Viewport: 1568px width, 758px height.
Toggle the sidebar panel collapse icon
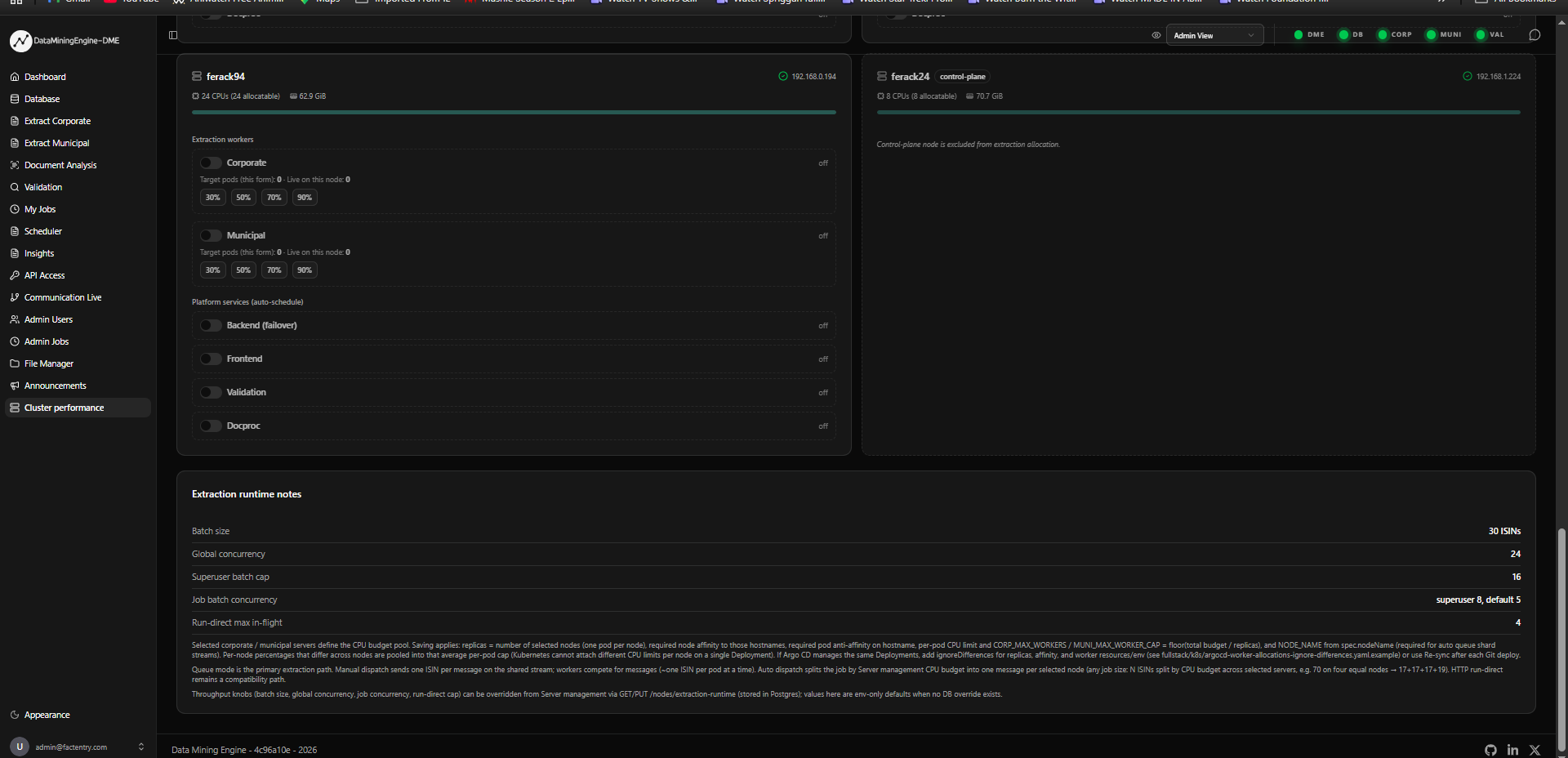173,35
